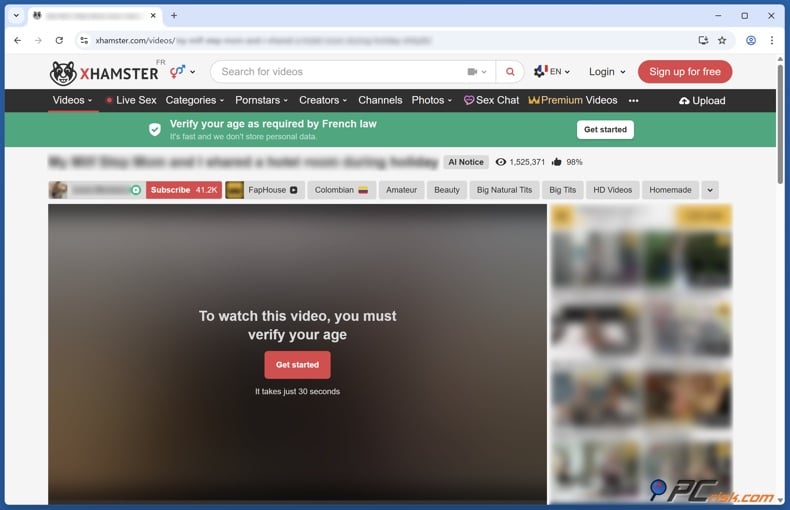
Task: Click the browser forward arrow
Action: (x=38, y=40)
